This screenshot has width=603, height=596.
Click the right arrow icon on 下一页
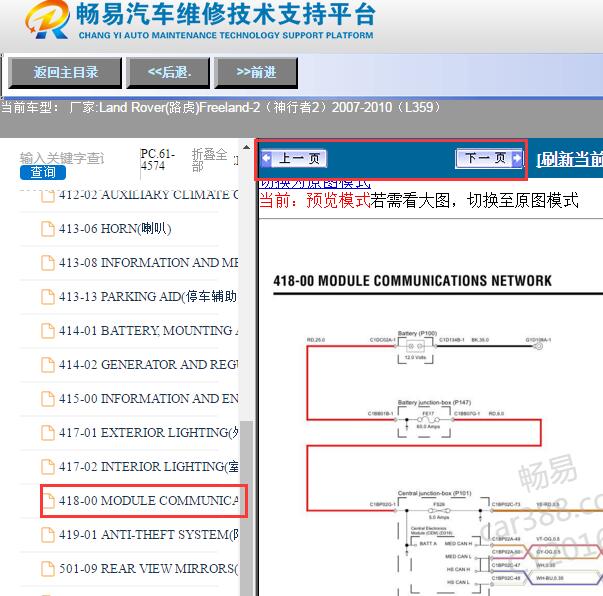tap(517, 158)
